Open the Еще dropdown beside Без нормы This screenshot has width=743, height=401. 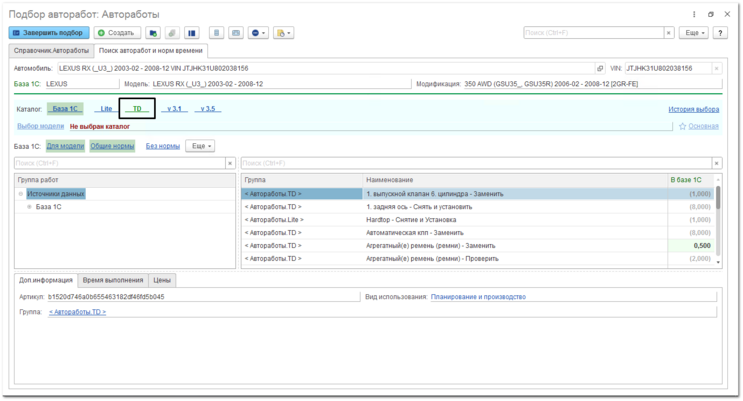(x=200, y=146)
